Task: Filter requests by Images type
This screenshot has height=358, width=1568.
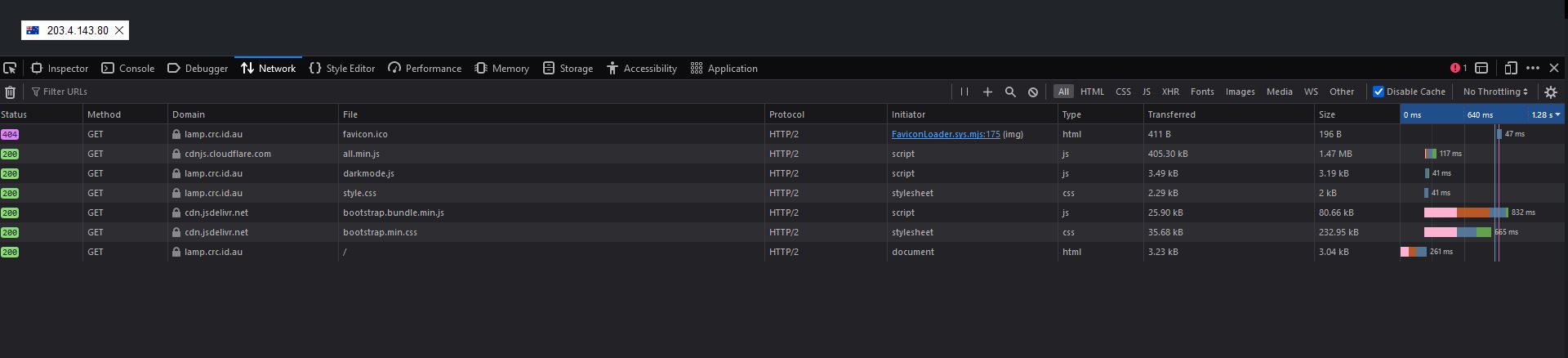Action: coord(1240,92)
